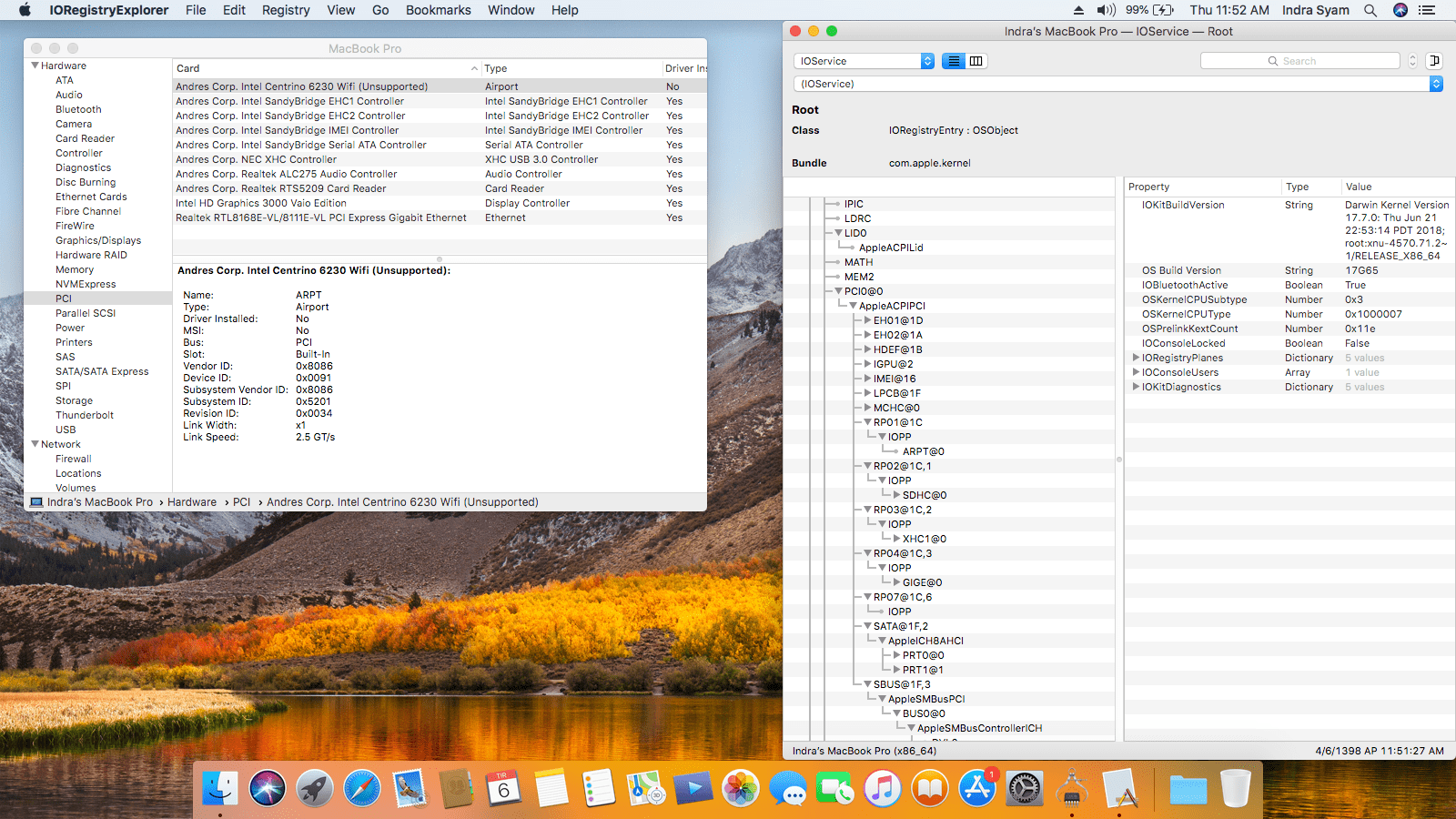Open iTunes music icon in Dock
The height and width of the screenshot is (819, 1456).
883,788
